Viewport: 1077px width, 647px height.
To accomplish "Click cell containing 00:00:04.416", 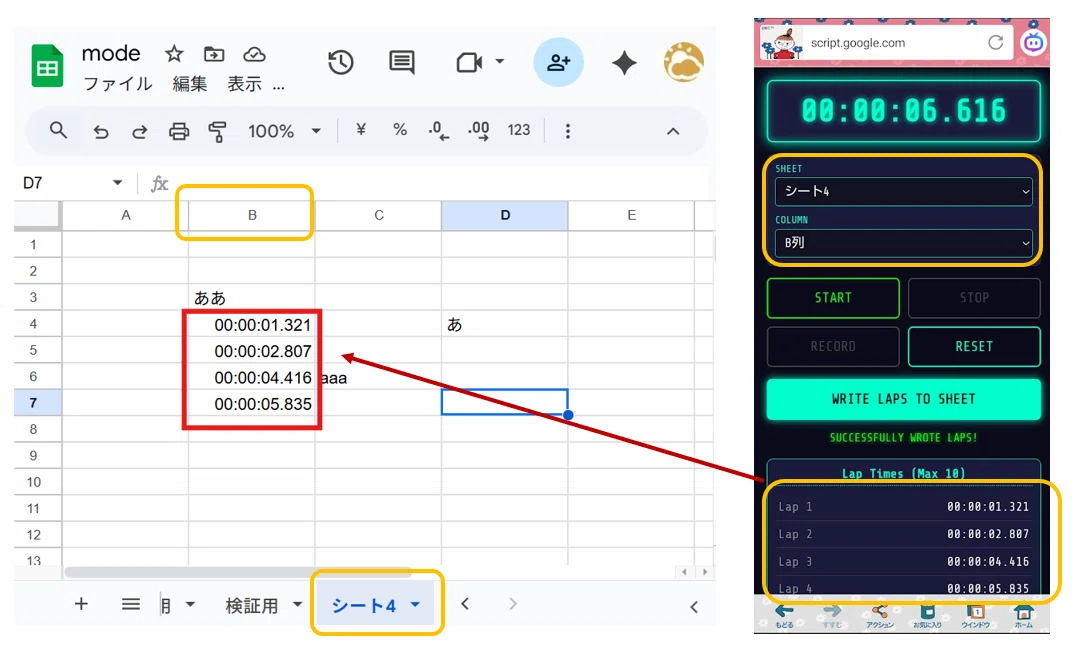I will [252, 377].
